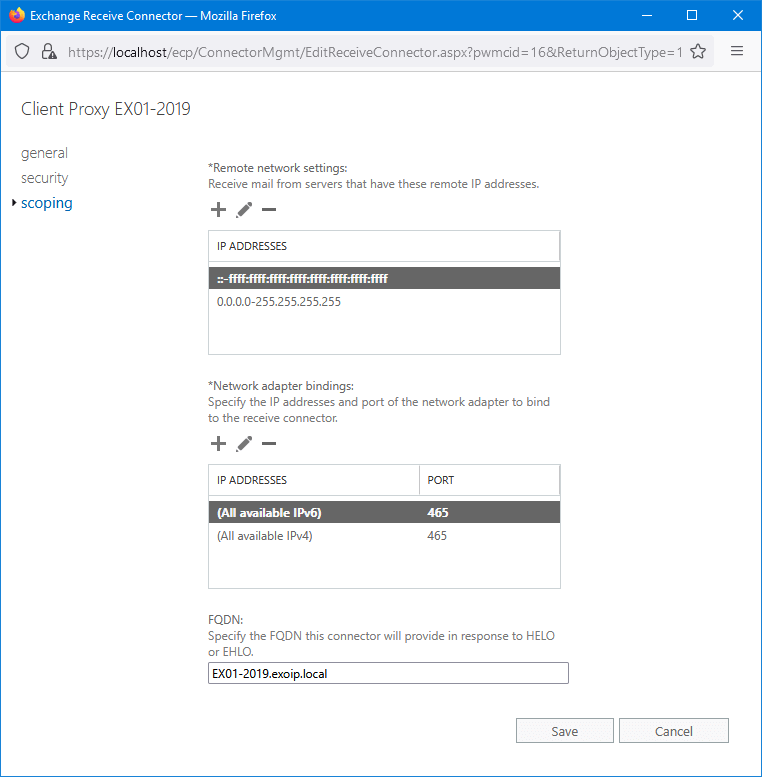
Task: Cancel editing the receive connector
Action: [673, 731]
